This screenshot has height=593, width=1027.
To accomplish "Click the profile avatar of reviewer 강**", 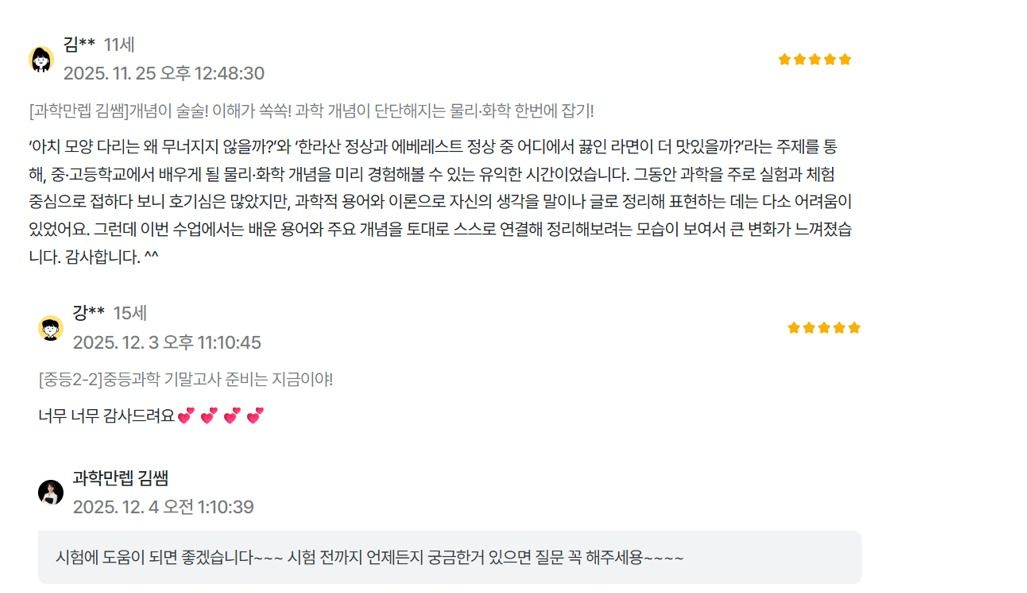I will (50, 328).
